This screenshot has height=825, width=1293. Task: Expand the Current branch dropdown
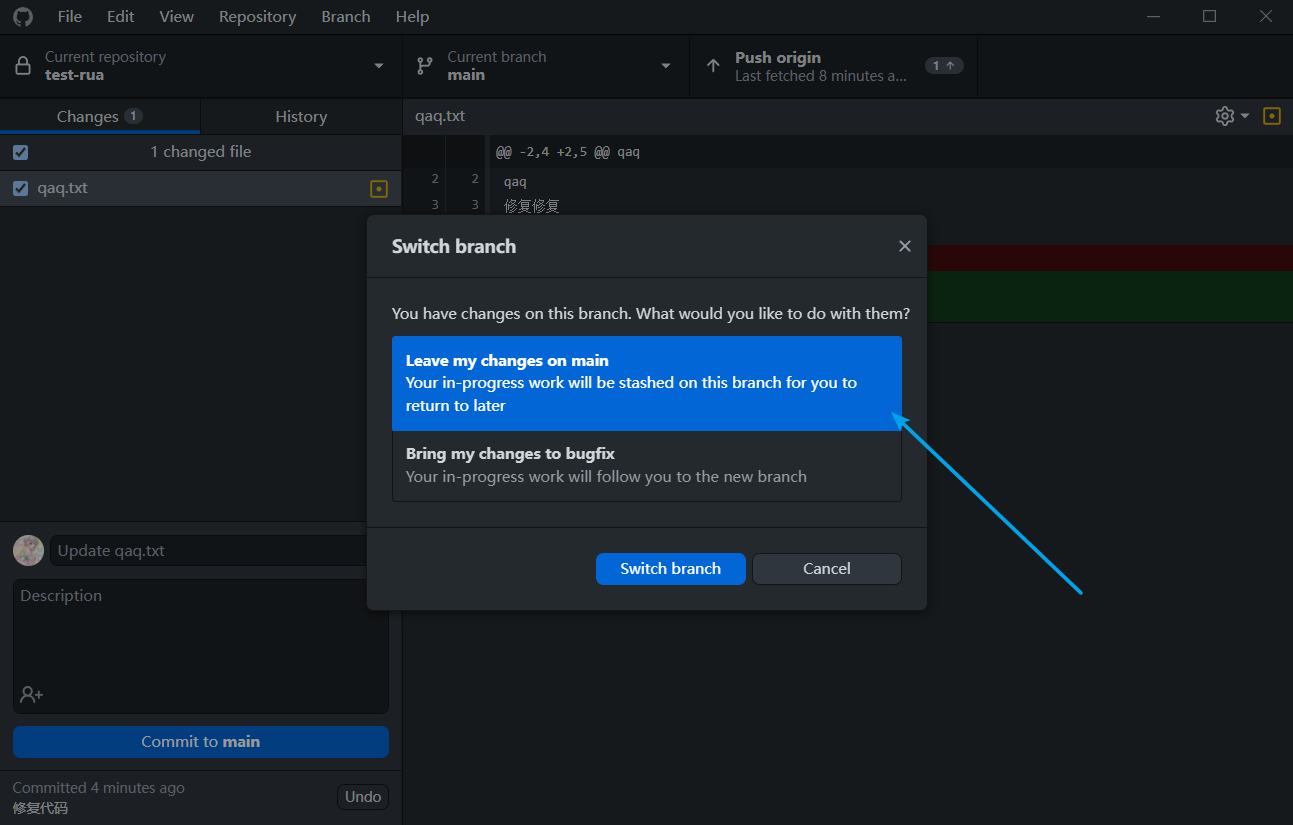coord(666,66)
